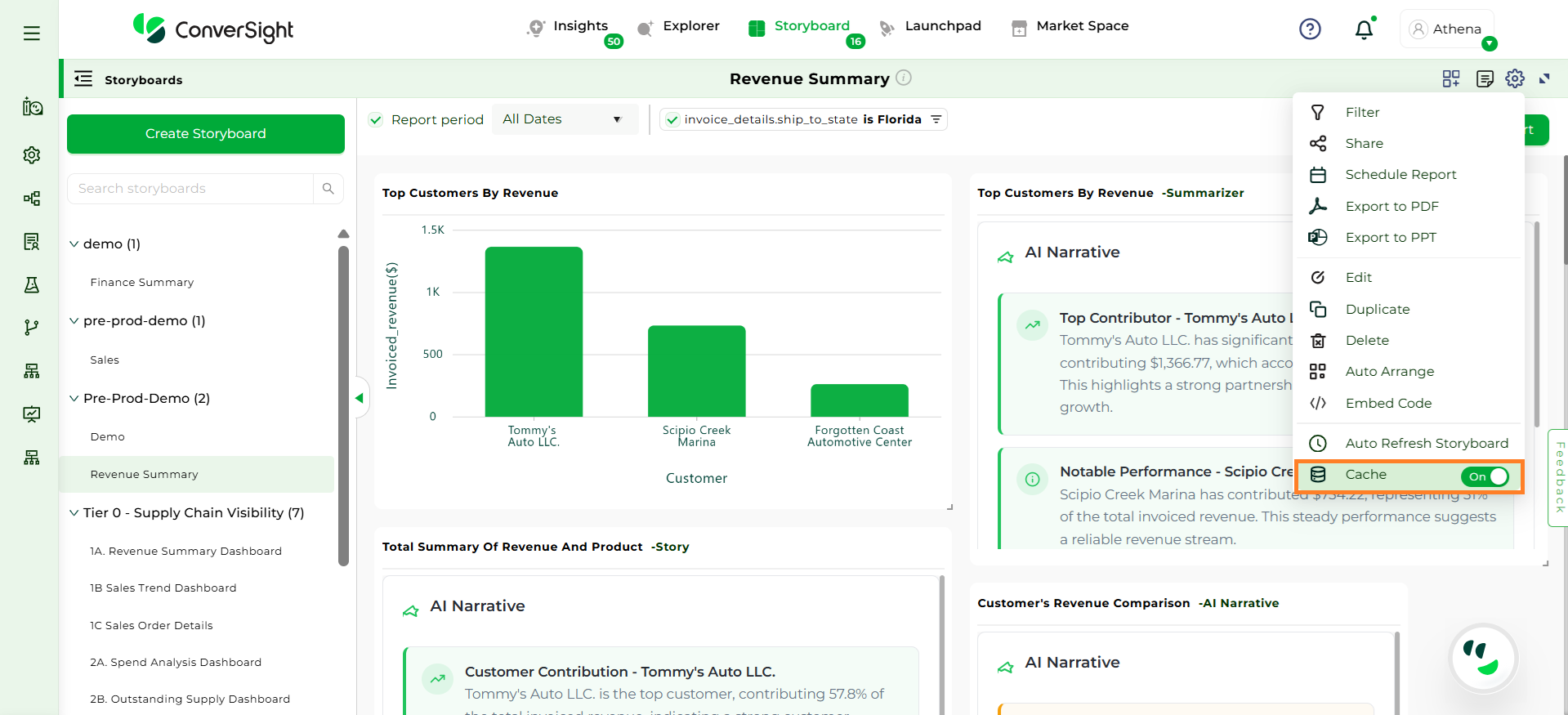The image size is (1568, 715).
Task: Open the storyboard settings gear icon
Action: tap(1514, 78)
